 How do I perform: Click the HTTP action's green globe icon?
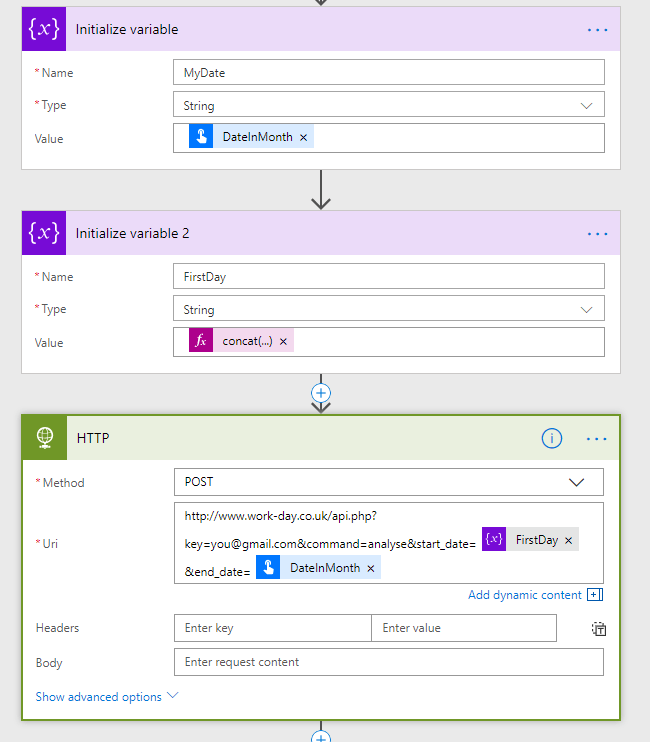coord(45,438)
